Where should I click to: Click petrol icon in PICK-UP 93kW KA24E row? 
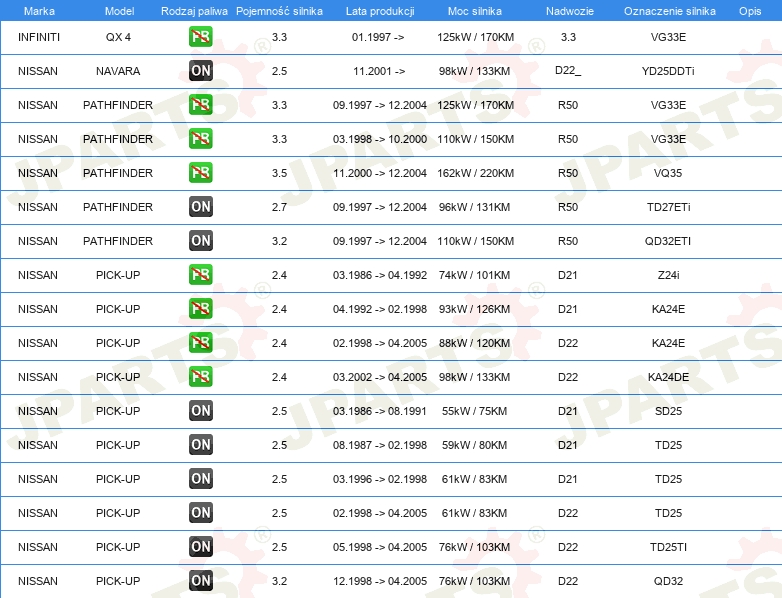200,309
